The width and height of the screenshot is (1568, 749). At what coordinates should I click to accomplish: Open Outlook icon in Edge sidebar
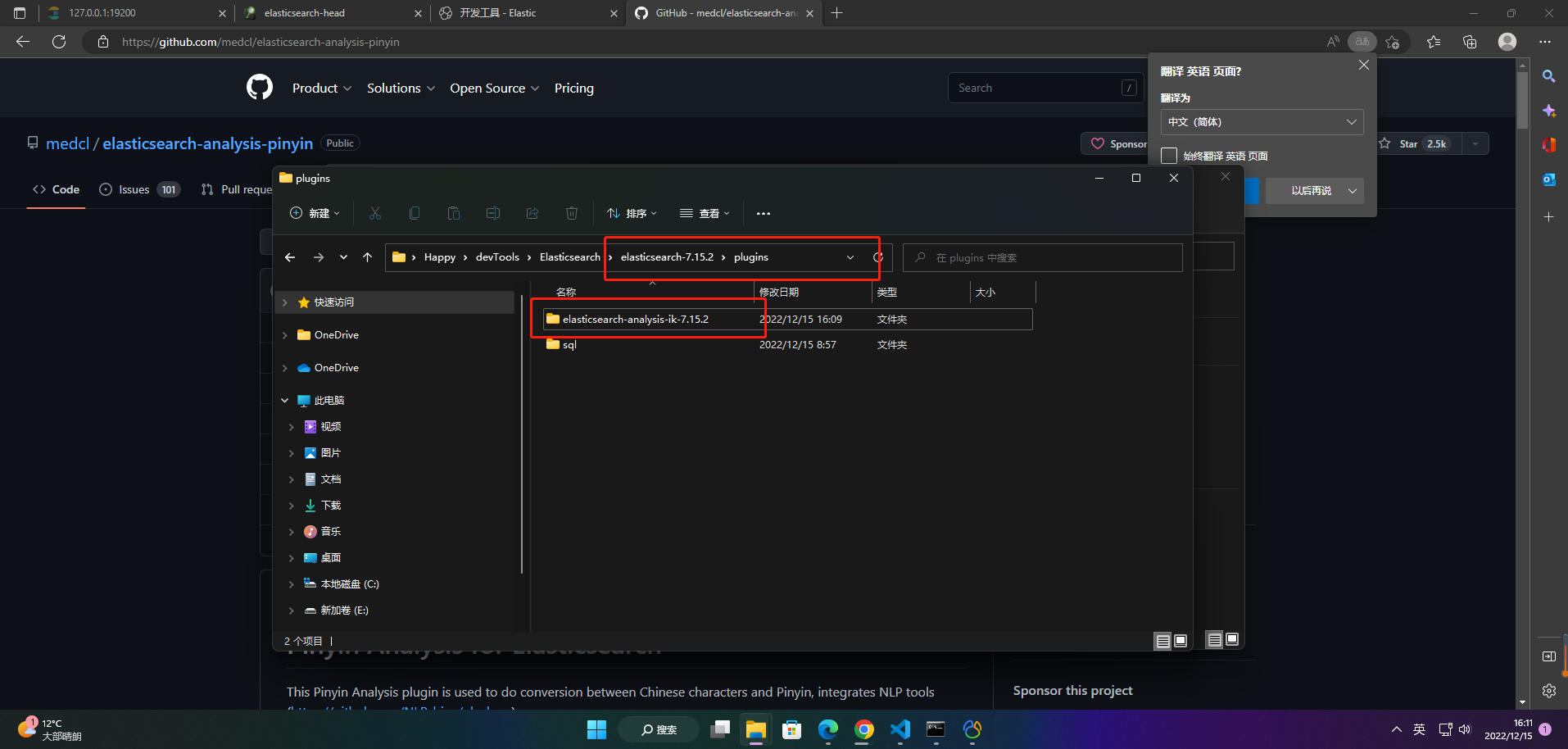tap(1548, 179)
